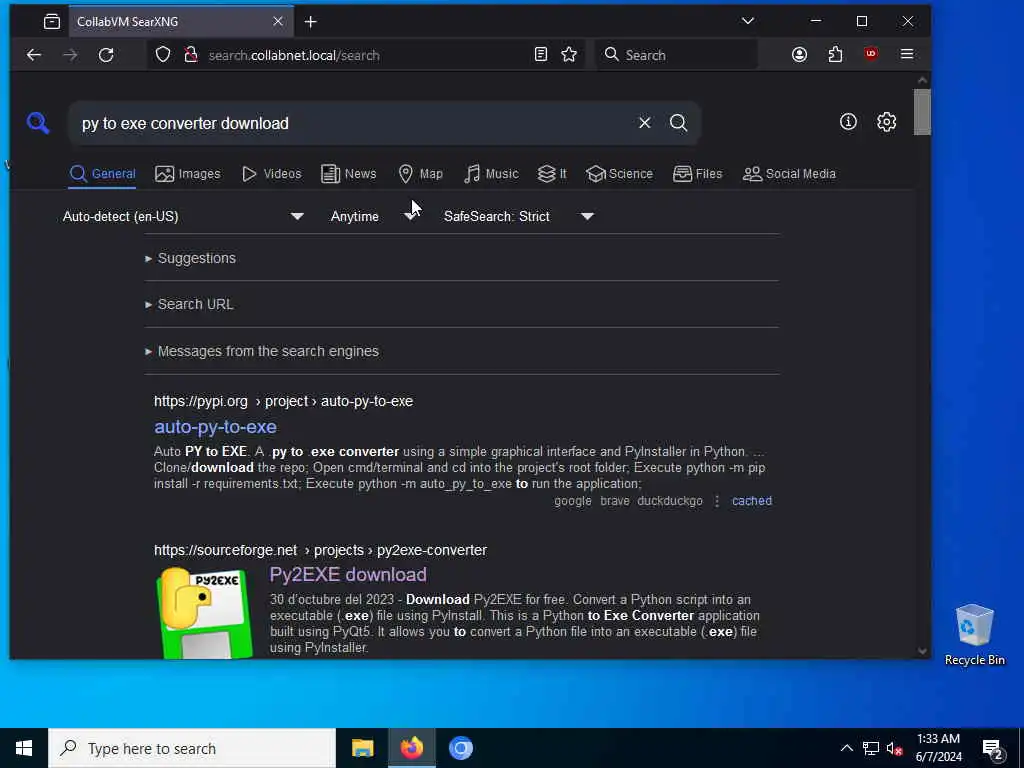Submit search with the magnifier button

tap(679, 123)
